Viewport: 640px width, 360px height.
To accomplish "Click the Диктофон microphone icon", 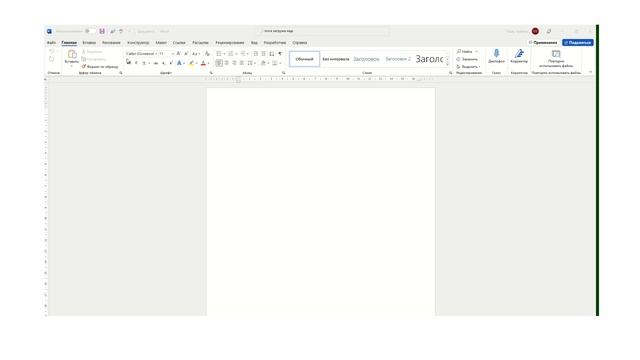I will [496, 53].
